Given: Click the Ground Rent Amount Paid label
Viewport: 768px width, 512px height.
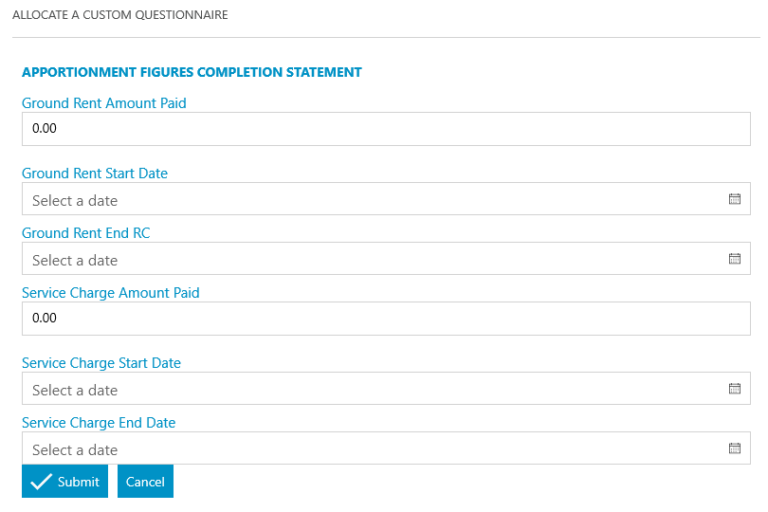Looking at the screenshot, I should point(104,103).
